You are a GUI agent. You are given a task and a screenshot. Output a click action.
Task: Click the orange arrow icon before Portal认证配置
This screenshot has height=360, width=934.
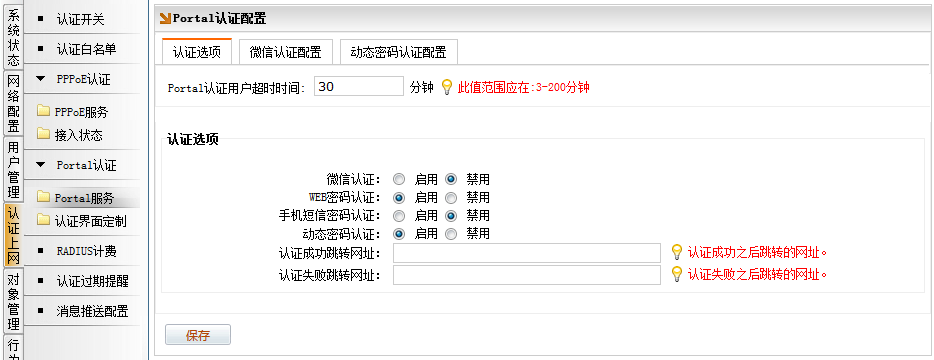point(166,19)
